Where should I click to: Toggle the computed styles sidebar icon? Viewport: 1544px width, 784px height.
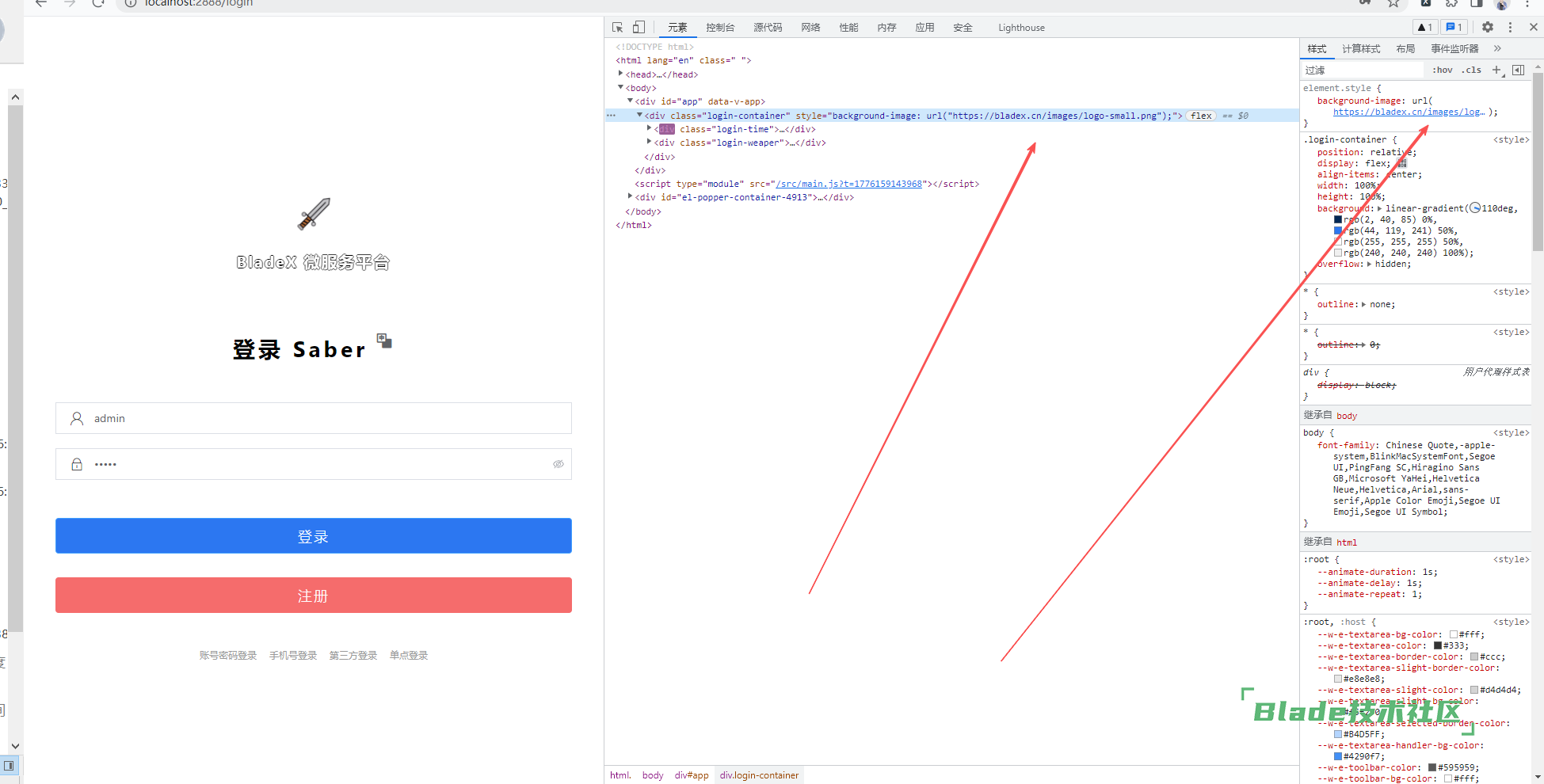pos(1518,70)
